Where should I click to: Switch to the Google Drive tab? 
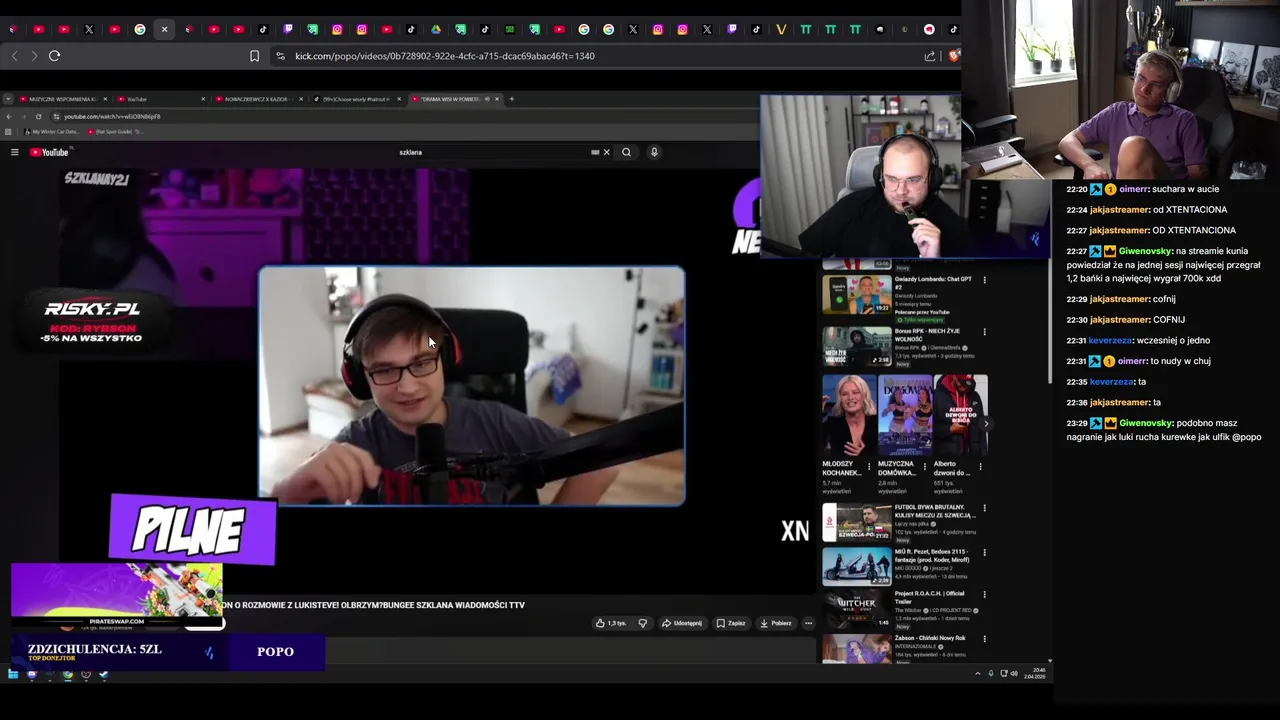[x=436, y=29]
